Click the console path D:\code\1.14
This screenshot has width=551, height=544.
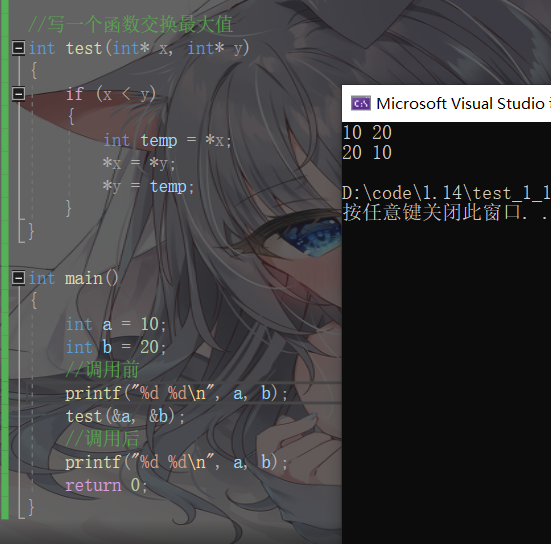pos(446,193)
